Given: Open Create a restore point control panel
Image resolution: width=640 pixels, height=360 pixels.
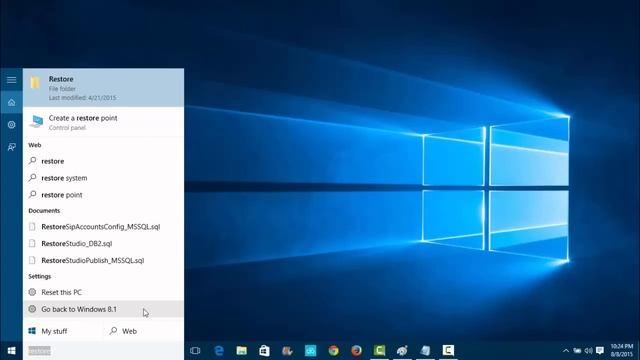Looking at the screenshot, I should [103, 122].
